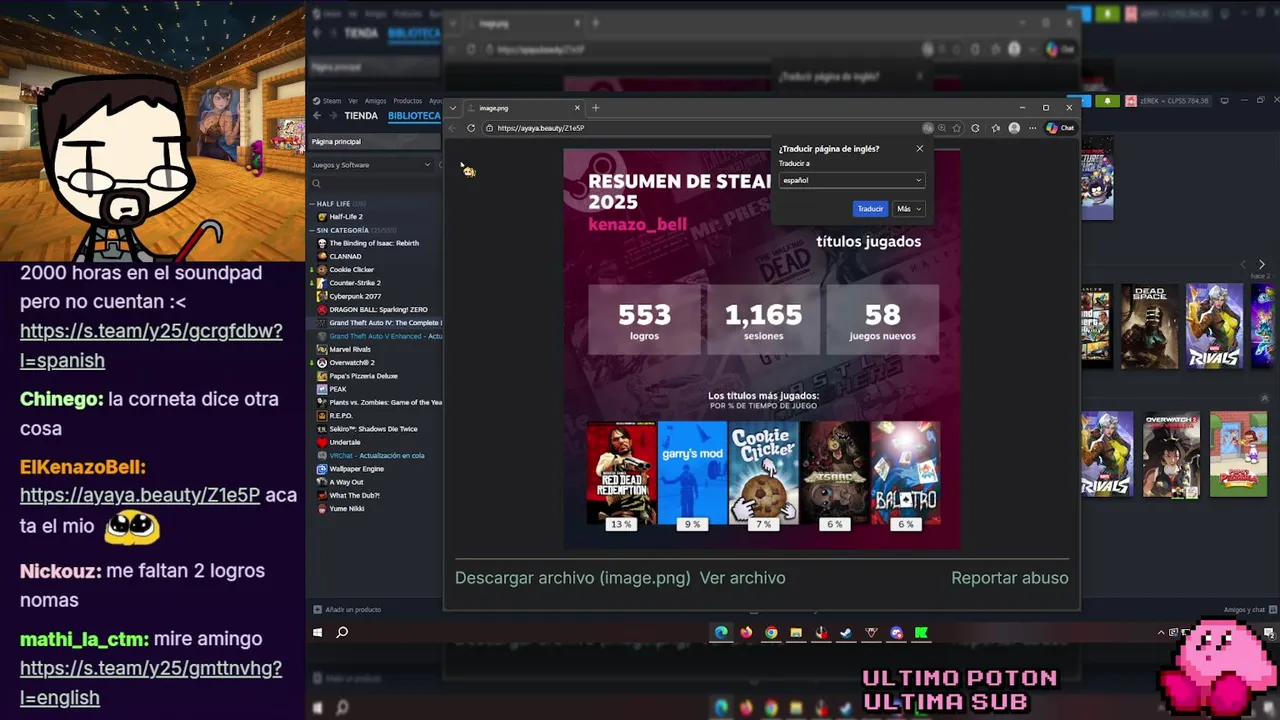
Task: Select Garry's Mod cover in summary
Action: 692,472
